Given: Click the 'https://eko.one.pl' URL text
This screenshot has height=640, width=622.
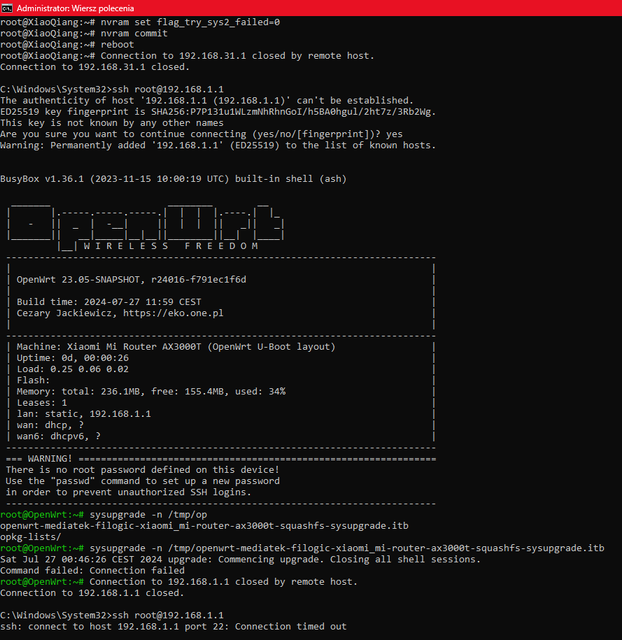Looking at the screenshot, I should 173,313.
